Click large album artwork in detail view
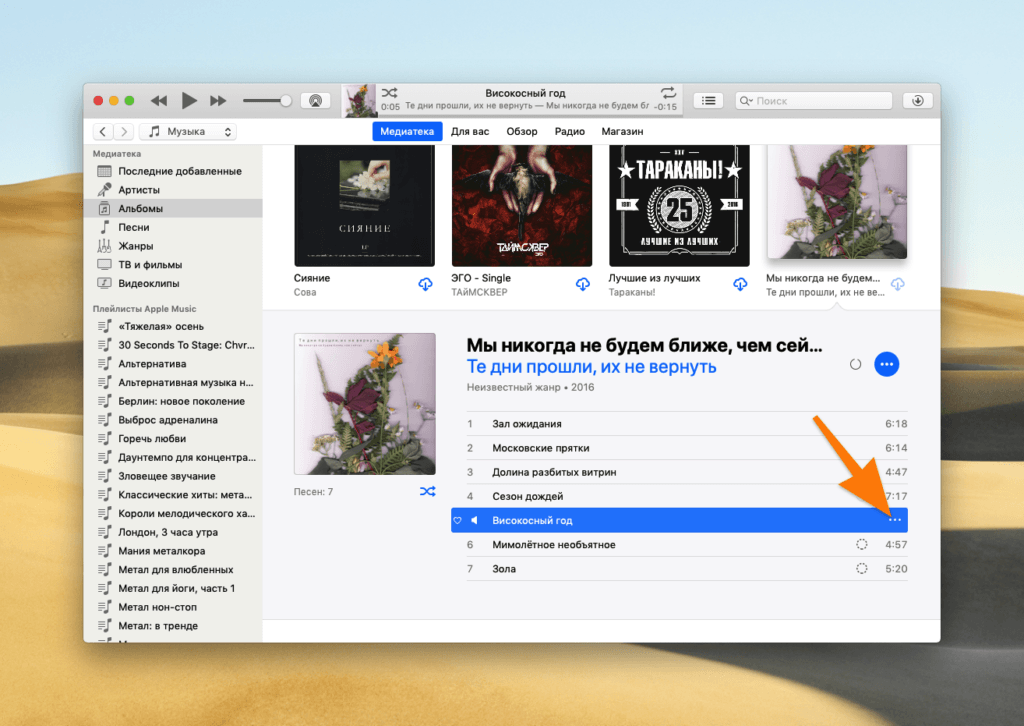The image size is (1024, 726). (364, 403)
